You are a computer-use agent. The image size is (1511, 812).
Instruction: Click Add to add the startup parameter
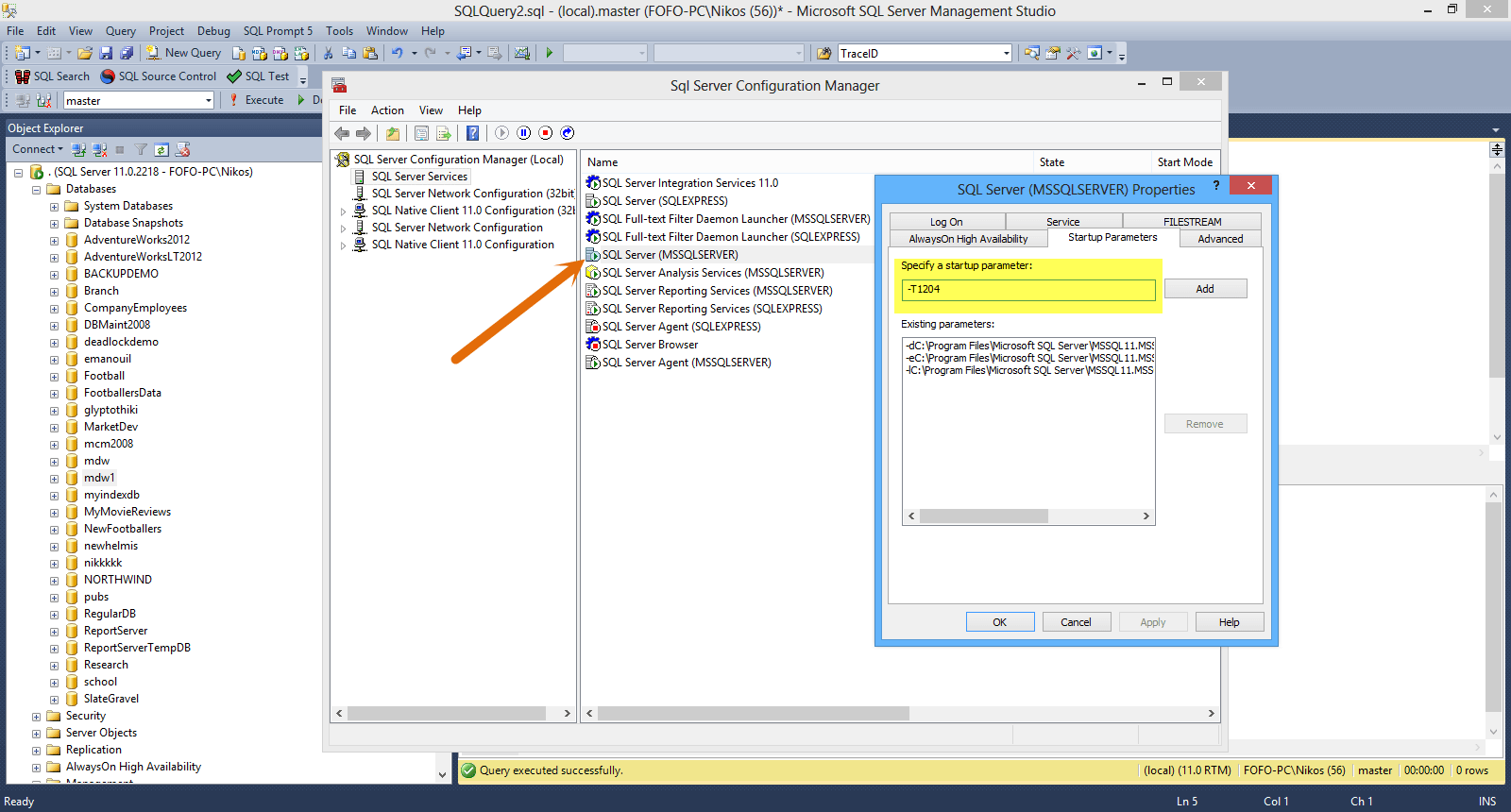(x=1205, y=289)
